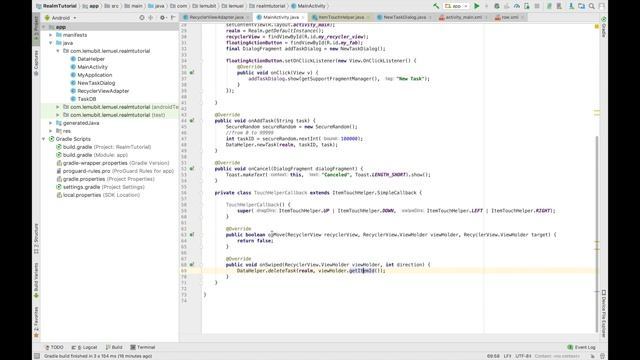Click the override gutter icon beside onMove

click(x=192, y=235)
